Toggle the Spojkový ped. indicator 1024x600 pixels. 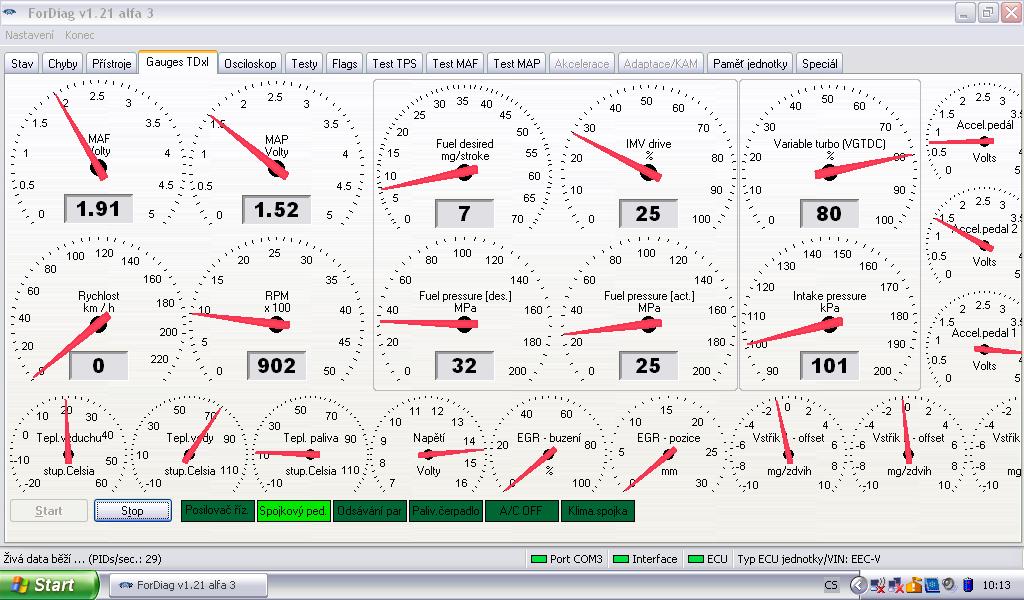click(x=293, y=511)
